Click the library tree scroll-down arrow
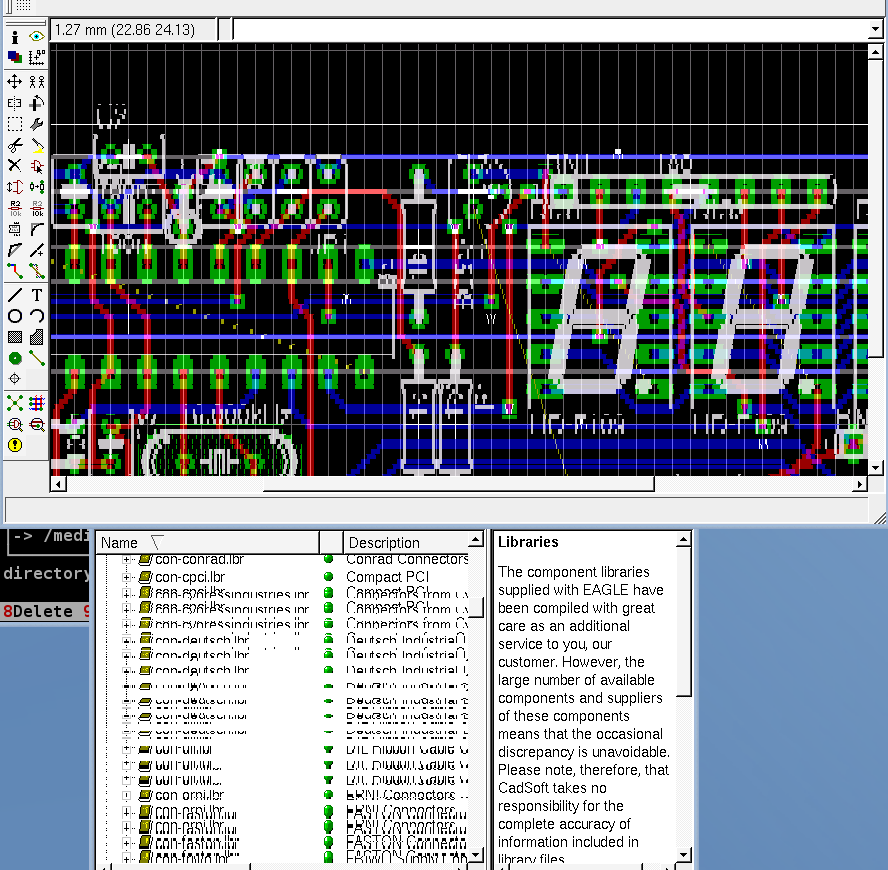The image size is (888, 870). [476, 855]
